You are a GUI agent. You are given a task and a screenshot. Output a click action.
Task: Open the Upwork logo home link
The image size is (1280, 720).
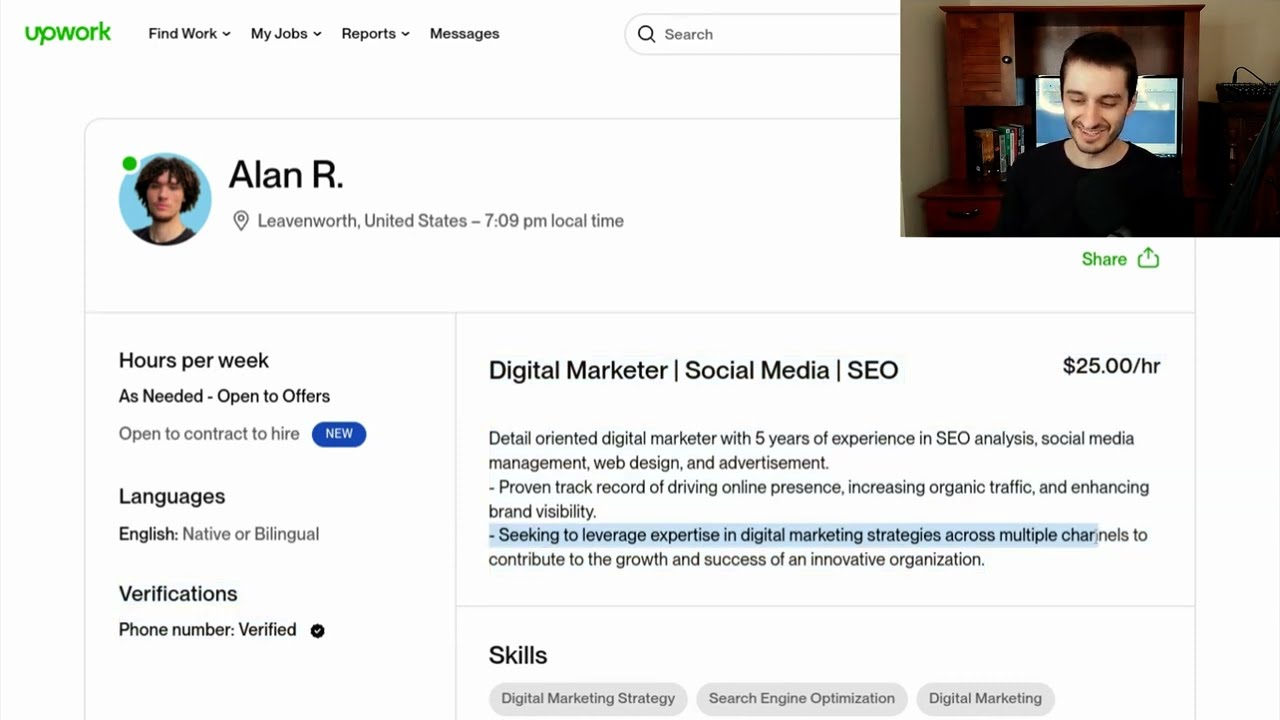pos(68,33)
